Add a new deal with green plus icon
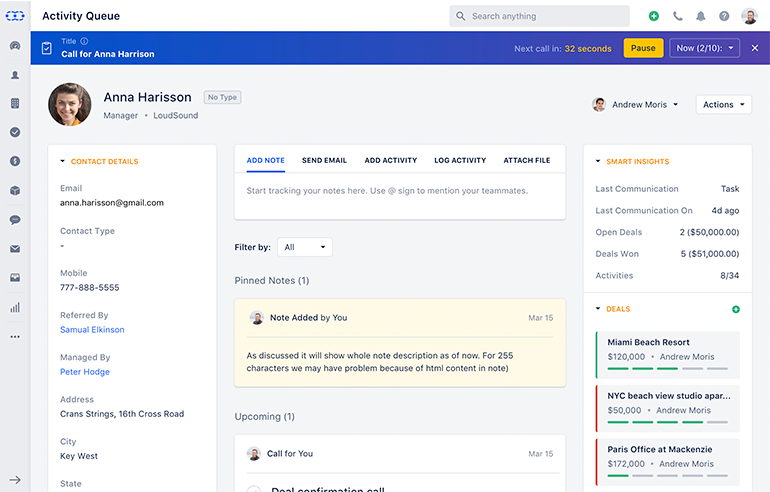This screenshot has height=492, width=770. click(736, 309)
